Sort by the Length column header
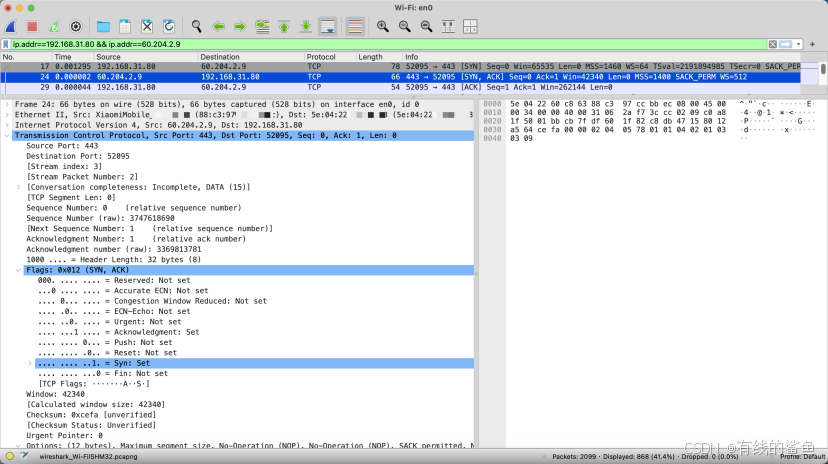The image size is (828, 464). coord(379,56)
